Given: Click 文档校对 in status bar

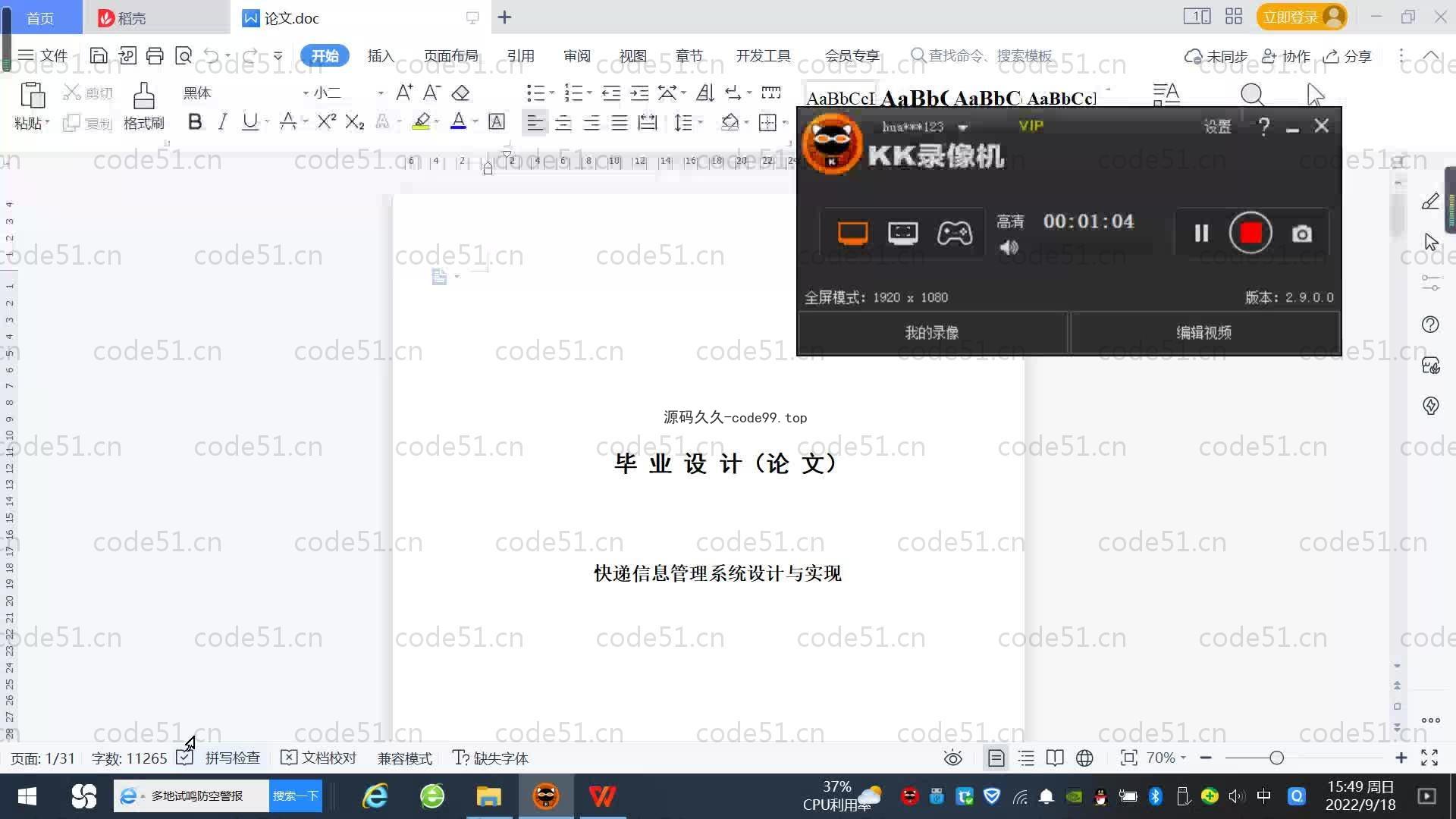Looking at the screenshot, I should point(318,758).
